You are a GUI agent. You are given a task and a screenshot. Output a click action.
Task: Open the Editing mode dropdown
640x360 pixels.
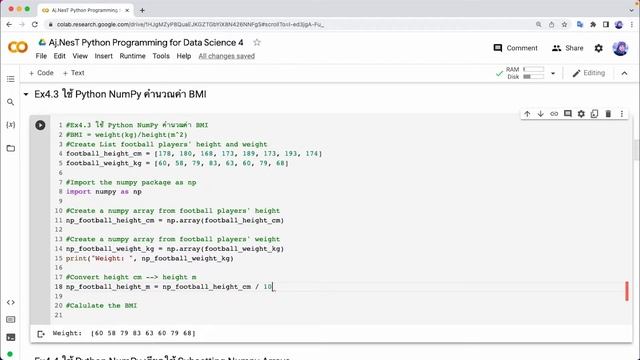point(589,73)
